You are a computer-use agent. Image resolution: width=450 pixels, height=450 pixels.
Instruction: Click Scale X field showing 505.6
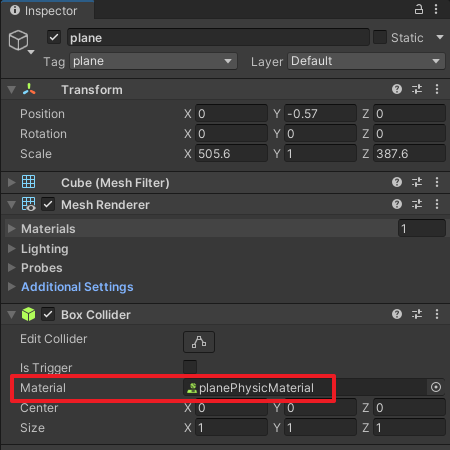[x=231, y=154]
